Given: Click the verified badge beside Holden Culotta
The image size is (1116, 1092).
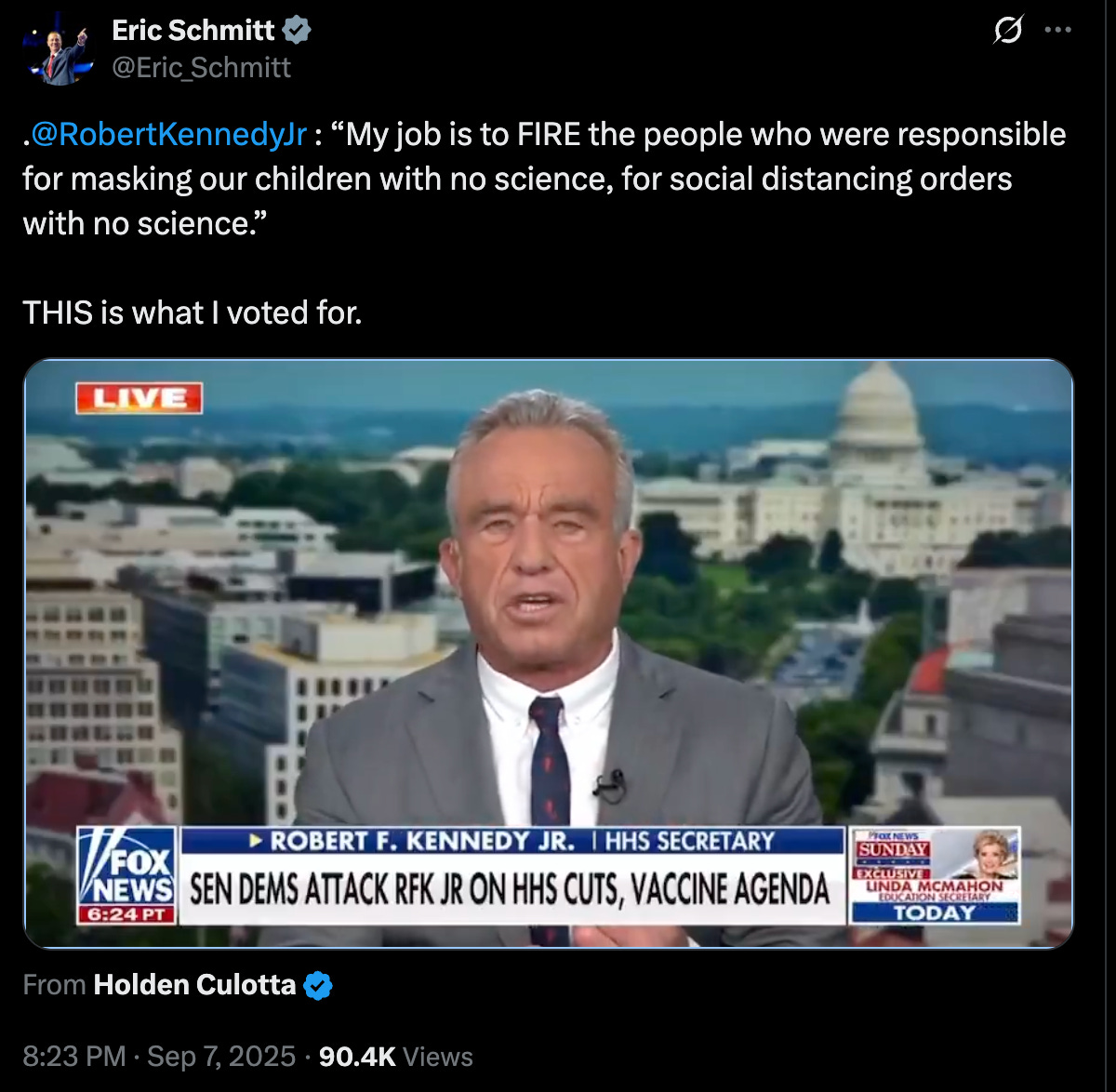Looking at the screenshot, I should [318, 985].
